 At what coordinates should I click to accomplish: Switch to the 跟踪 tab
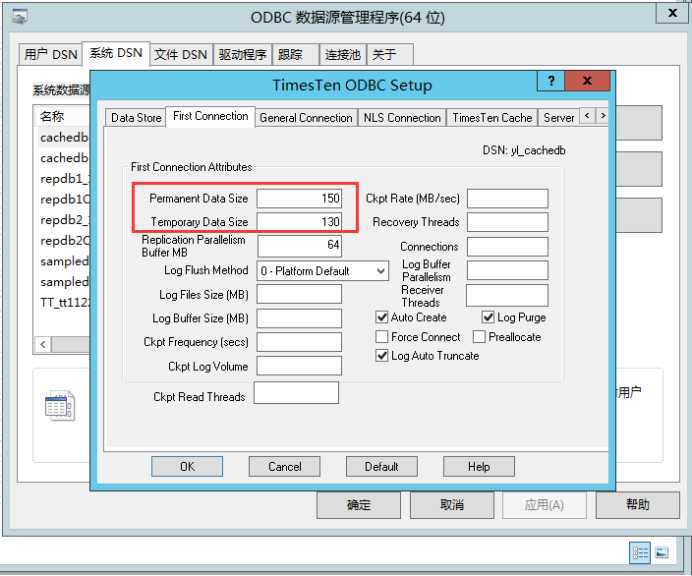(x=295, y=55)
